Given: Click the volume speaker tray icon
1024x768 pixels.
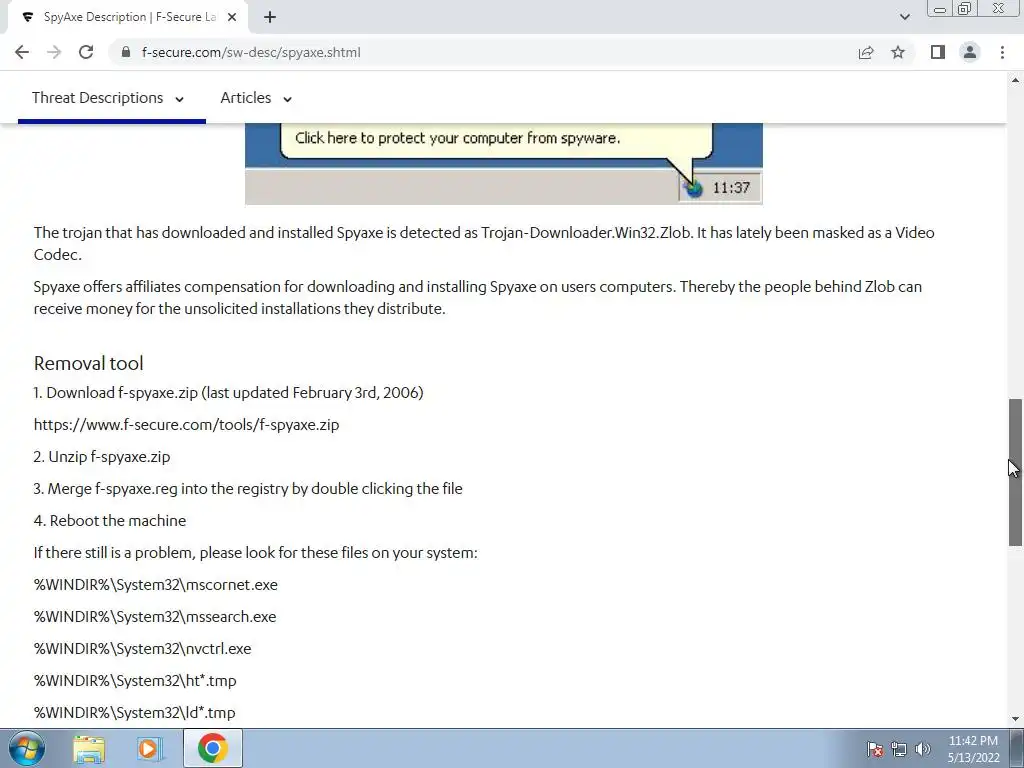Looking at the screenshot, I should (x=923, y=749).
